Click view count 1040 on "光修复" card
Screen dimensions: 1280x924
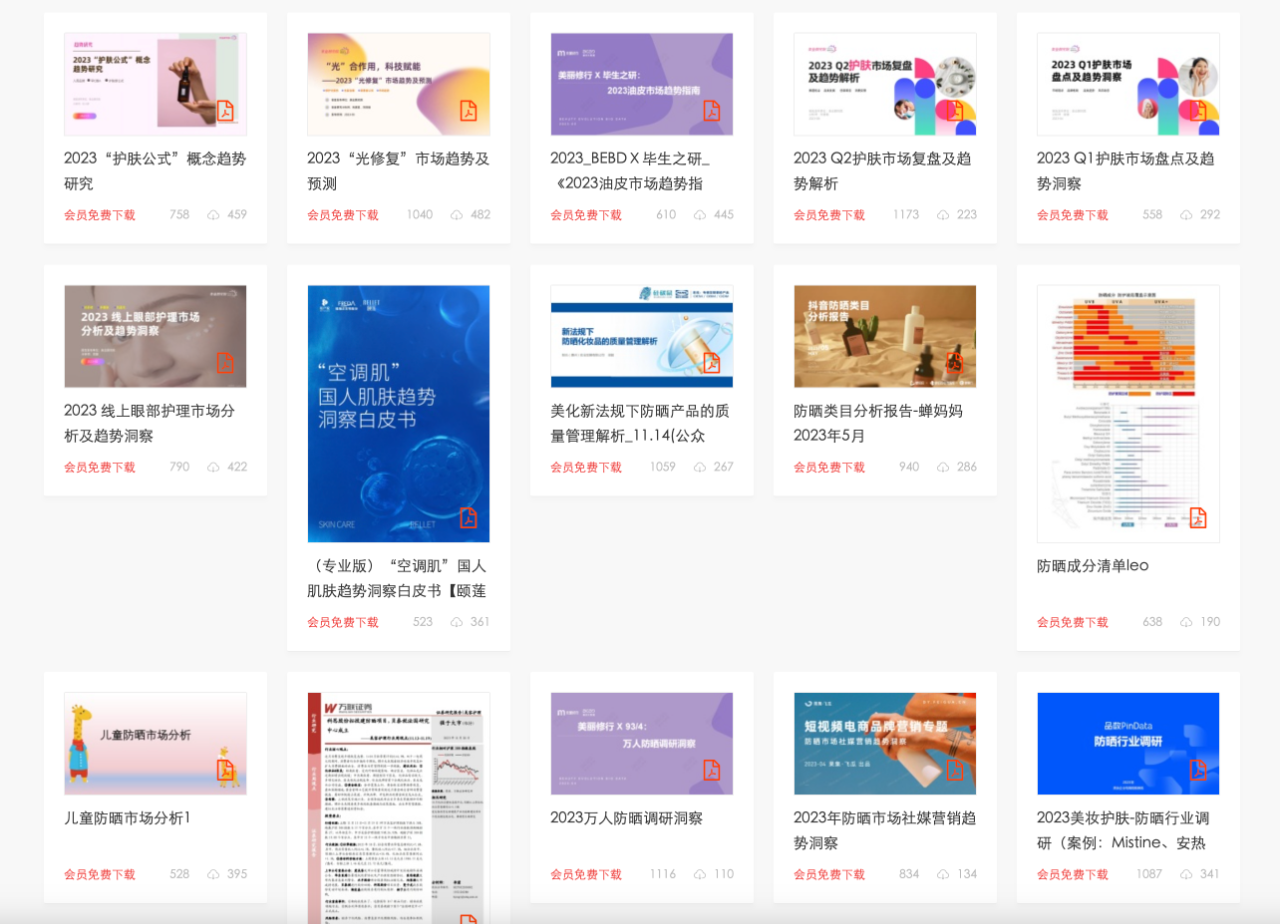click(420, 215)
